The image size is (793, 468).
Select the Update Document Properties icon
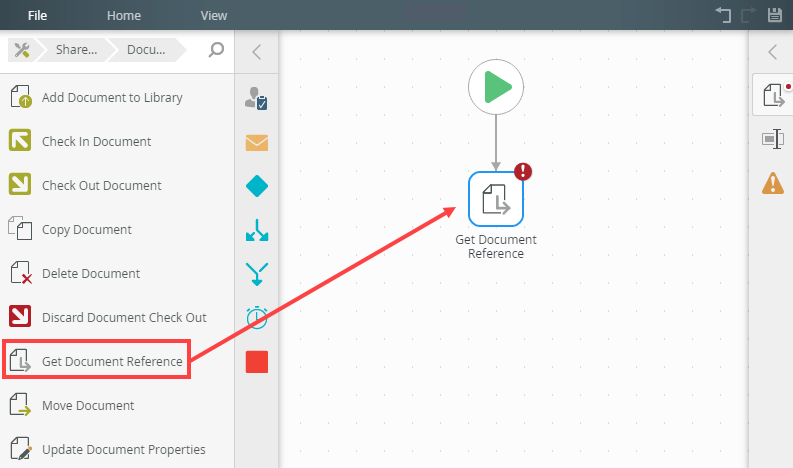21,448
